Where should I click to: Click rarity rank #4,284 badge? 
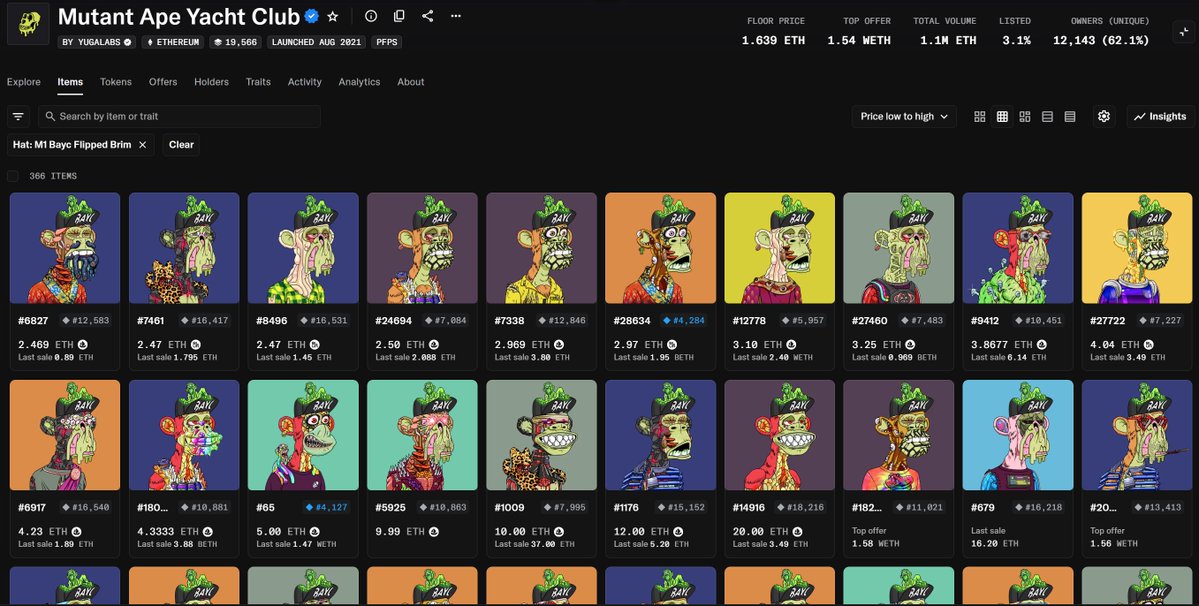pos(685,321)
